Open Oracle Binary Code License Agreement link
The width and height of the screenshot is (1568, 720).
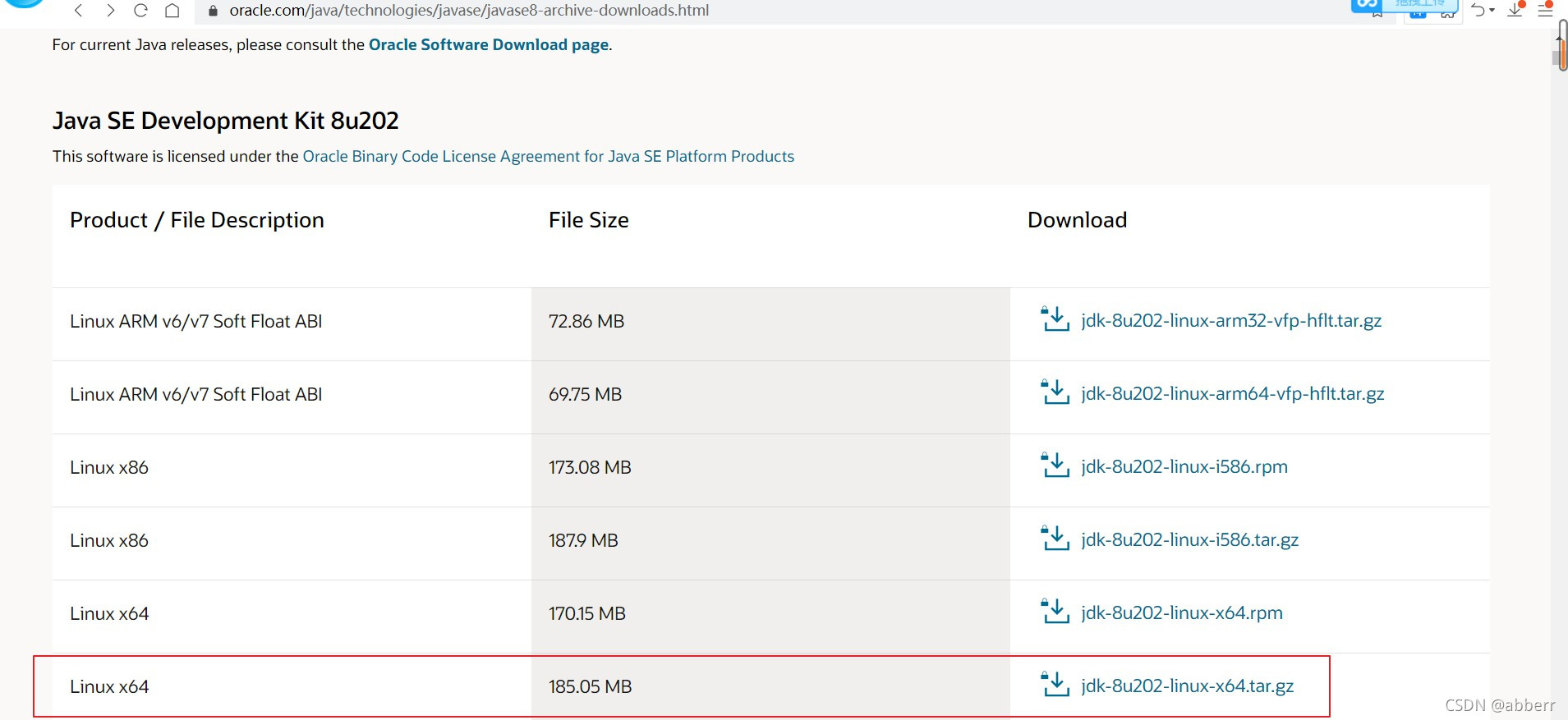(x=549, y=156)
